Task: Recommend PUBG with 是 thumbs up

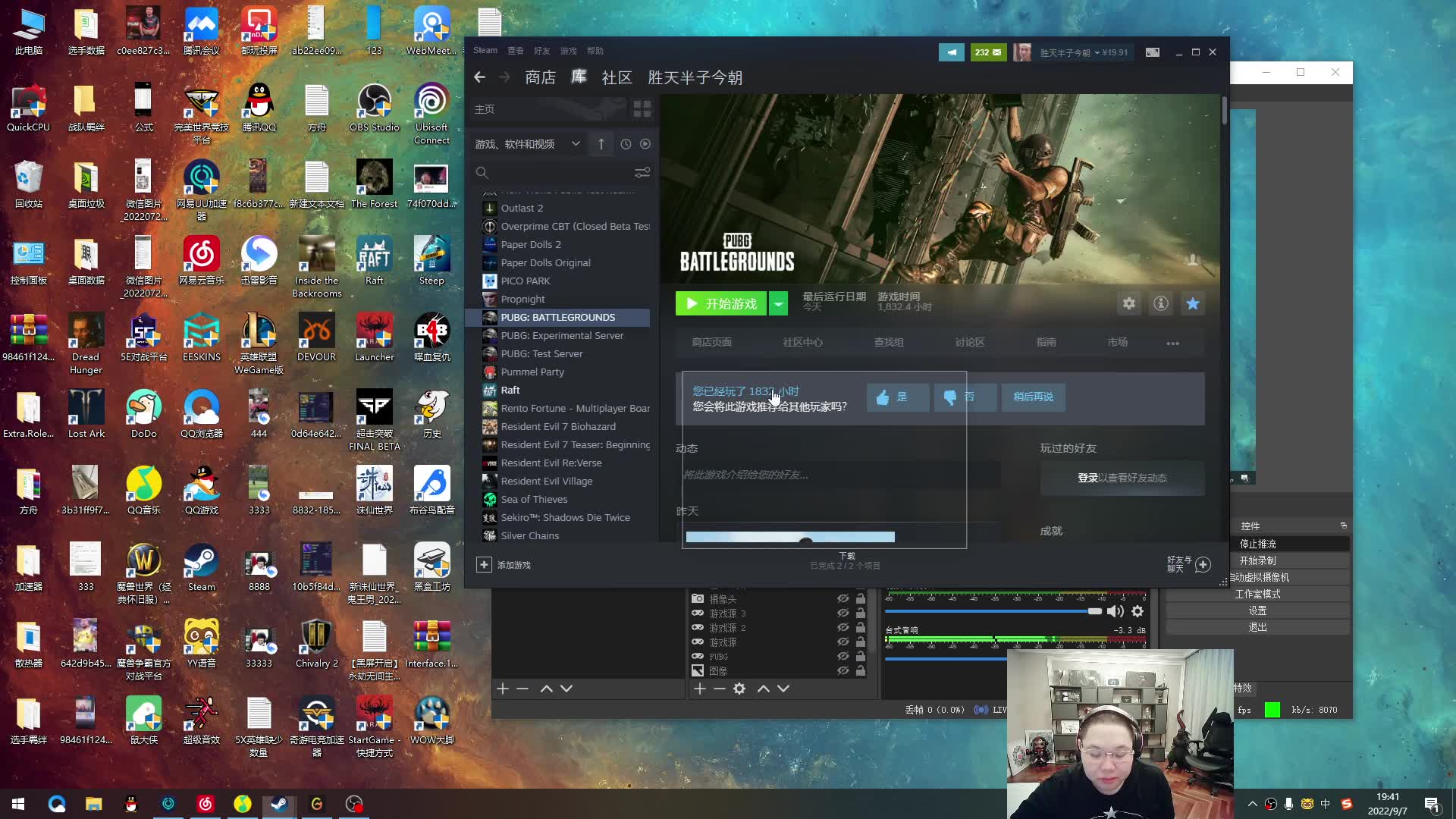Action: click(x=898, y=397)
